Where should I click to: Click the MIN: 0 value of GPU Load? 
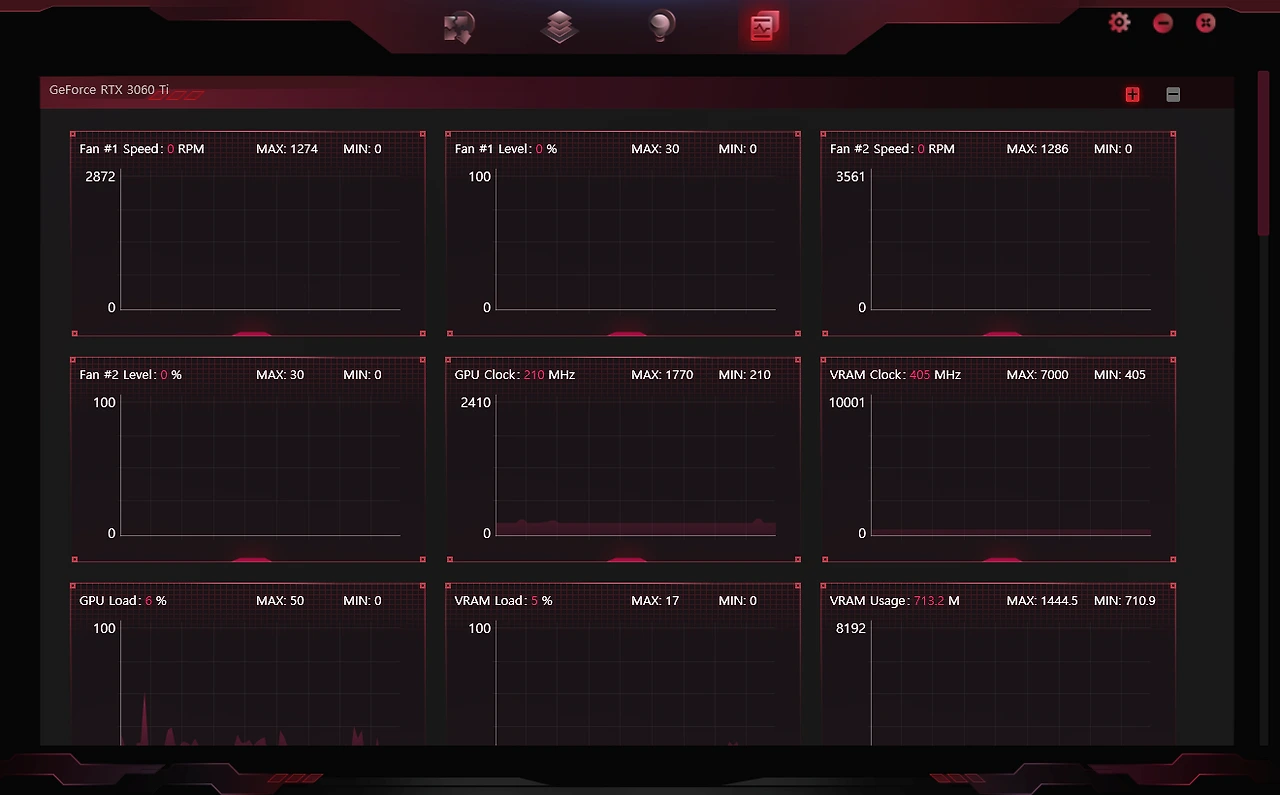(x=362, y=601)
